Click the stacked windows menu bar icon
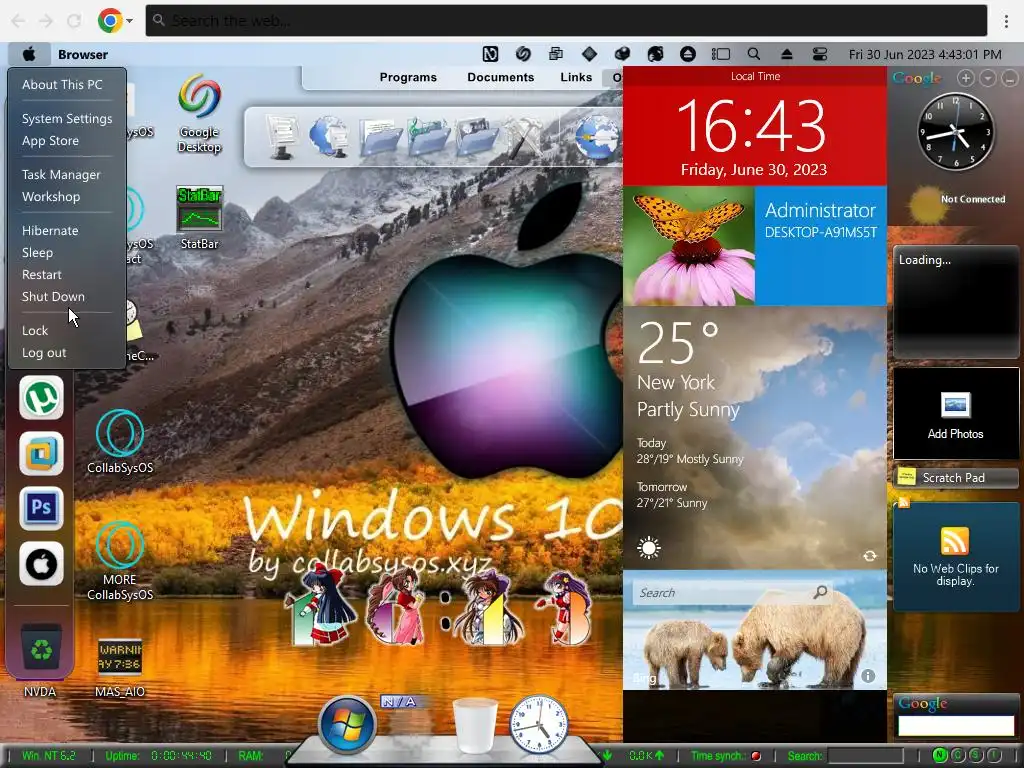This screenshot has width=1024, height=768. pos(556,54)
